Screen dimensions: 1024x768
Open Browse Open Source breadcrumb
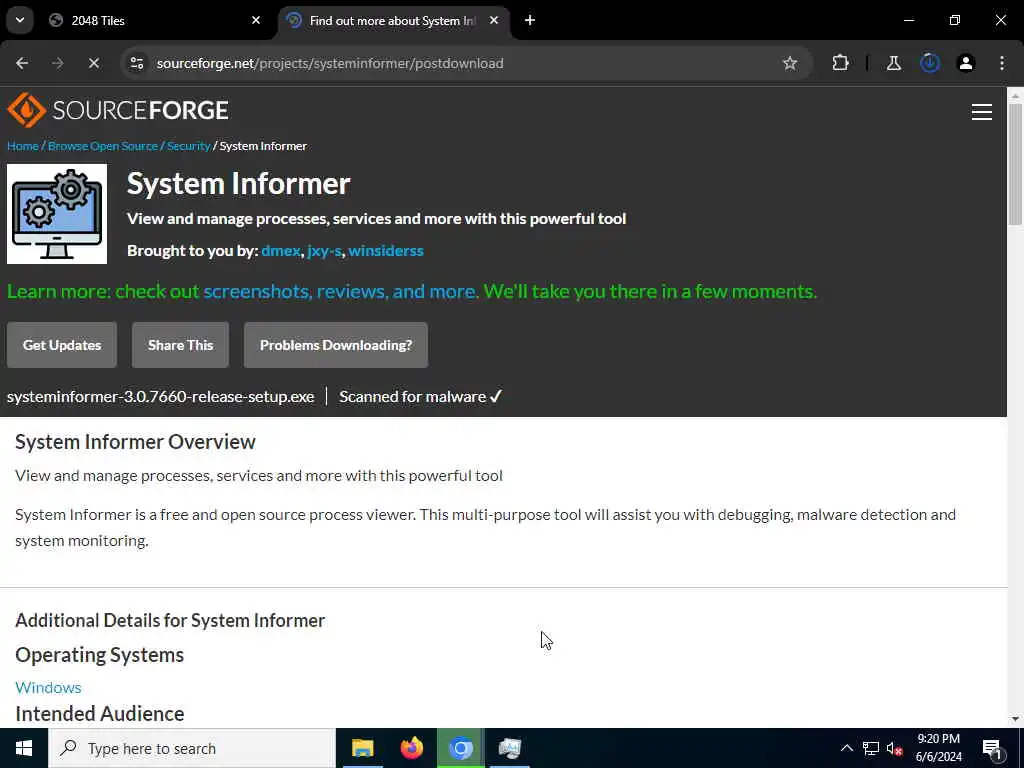(103, 146)
